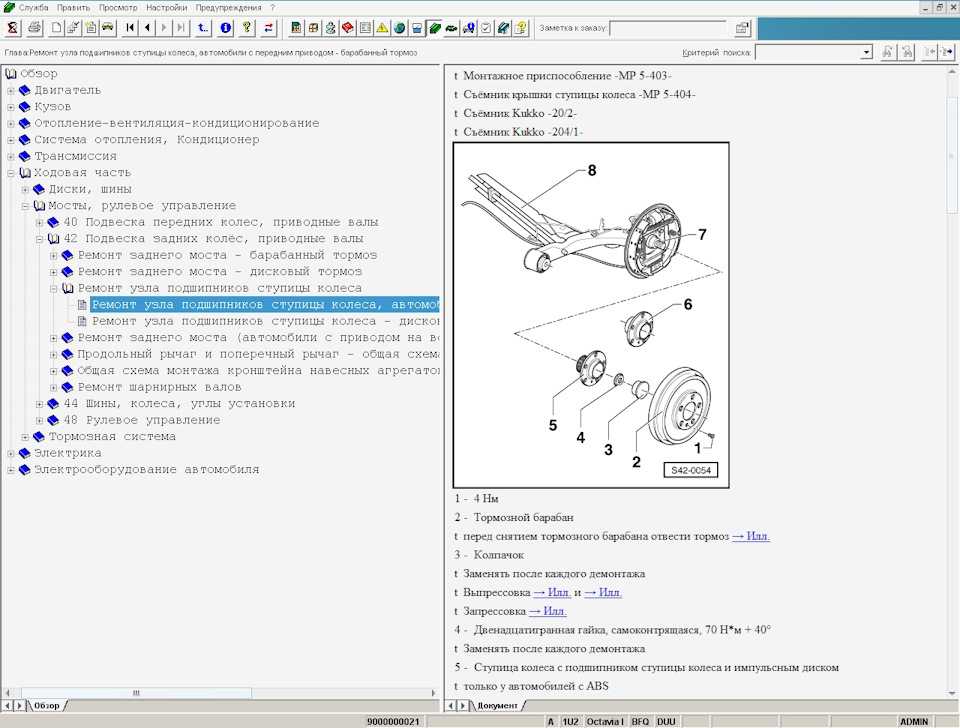Click the red-blue swap arrows icon

[x=269, y=28]
